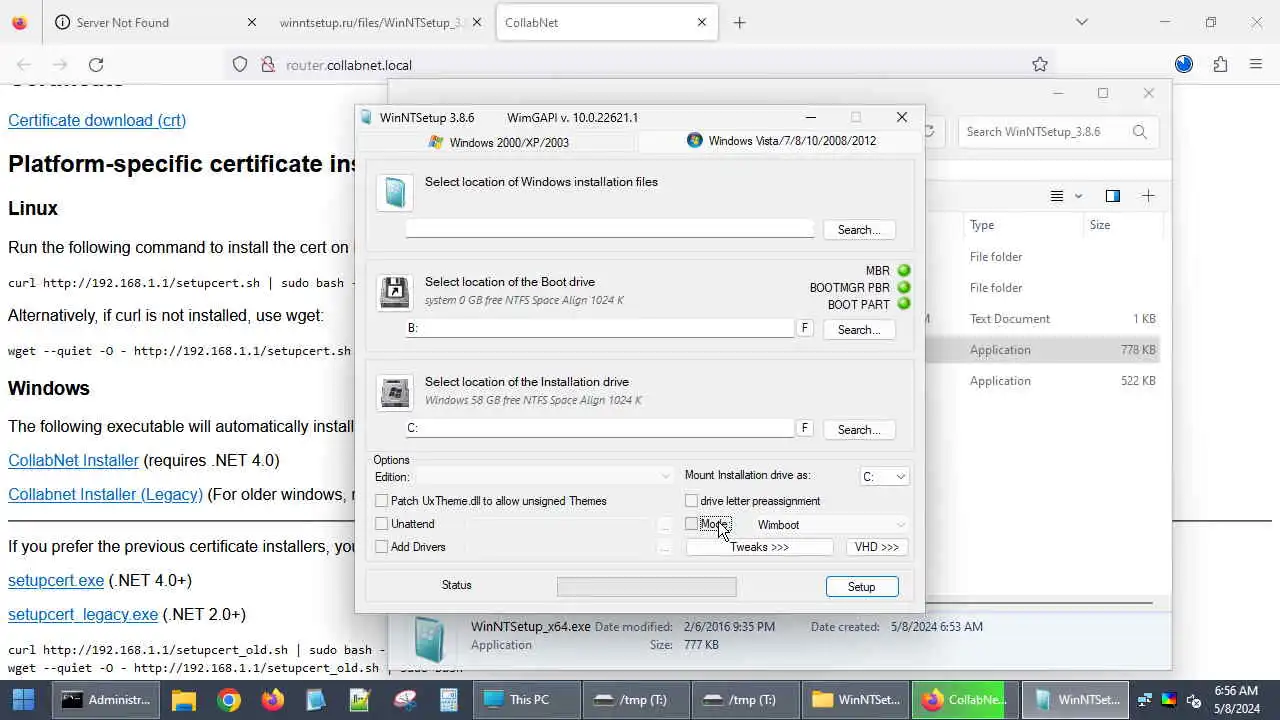Click the Firefox account avatar icon
The image size is (1280, 720).
pyautogui.click(x=1184, y=65)
